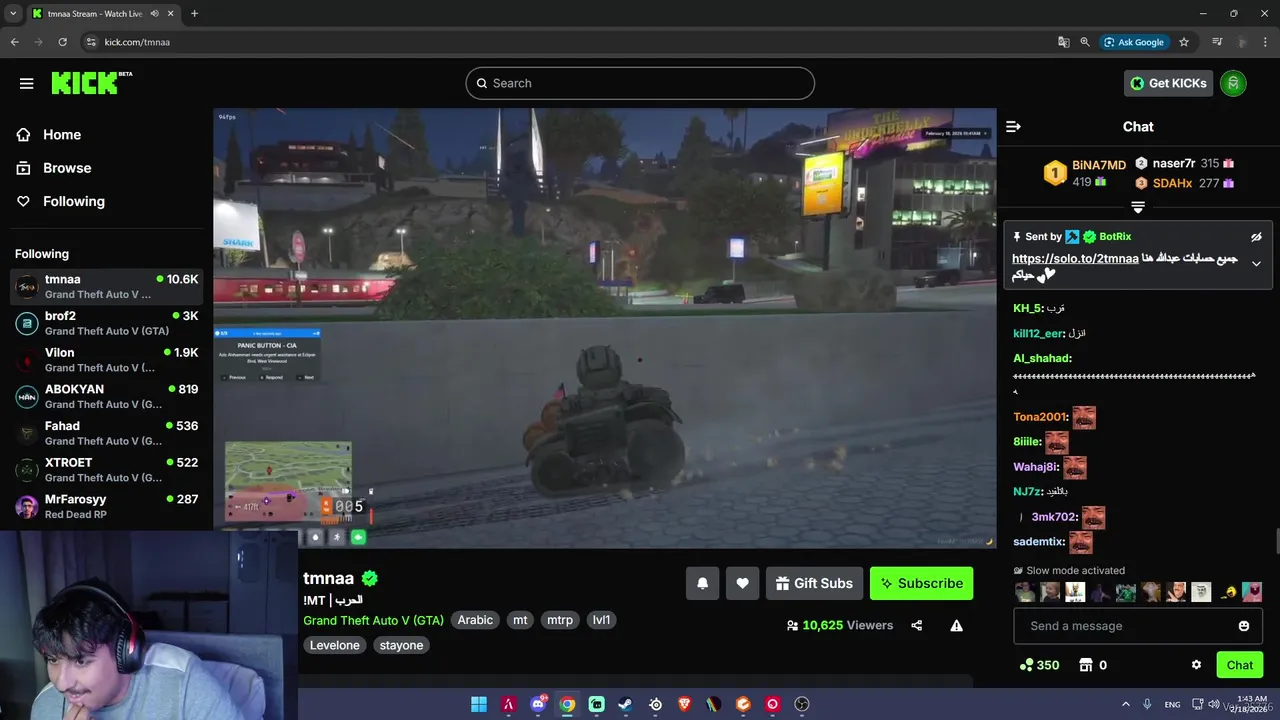The image size is (1280, 720).
Task: Click the Gift Subs button
Action: coord(814,583)
